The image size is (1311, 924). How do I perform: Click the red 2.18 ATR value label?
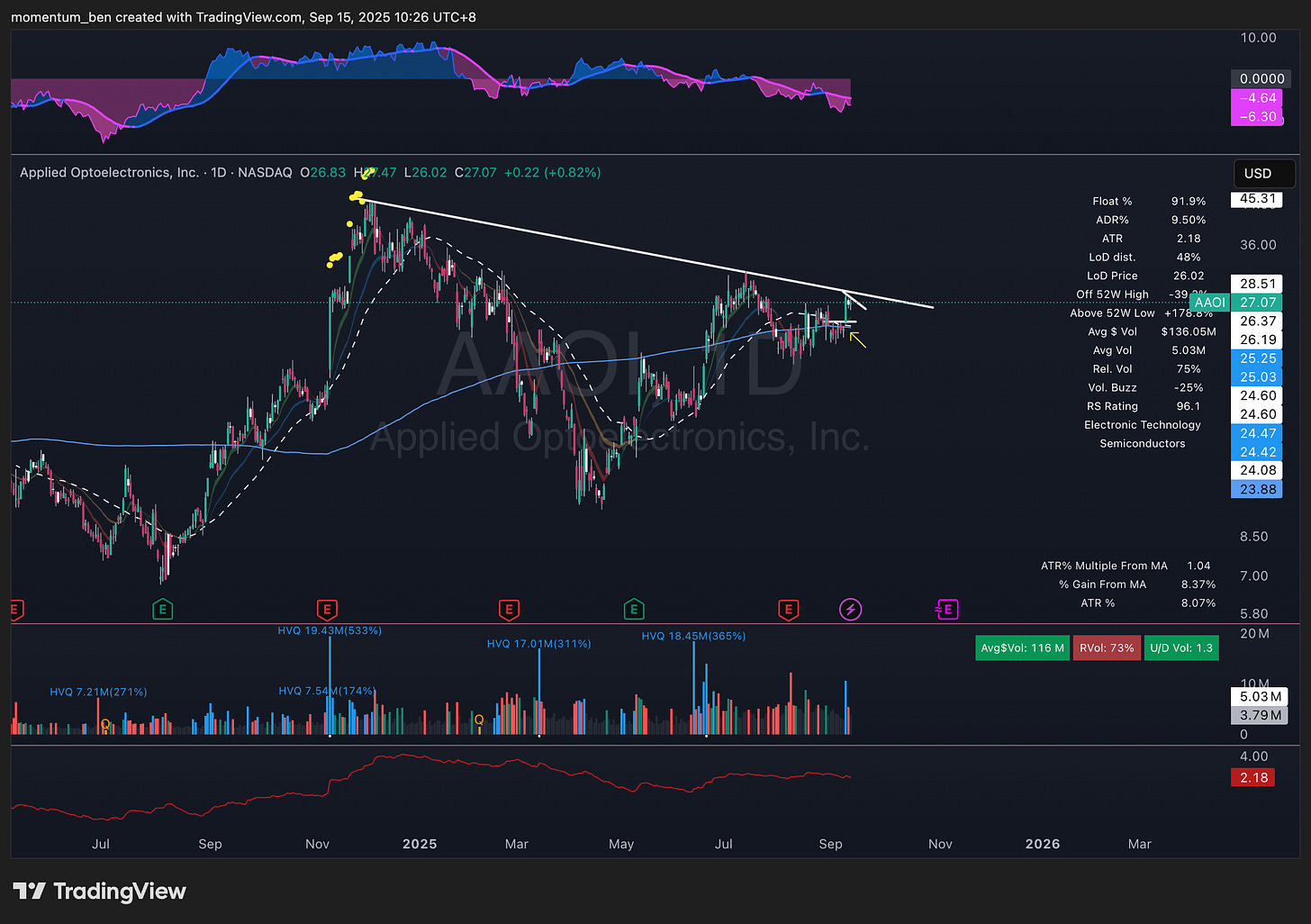[x=1253, y=777]
